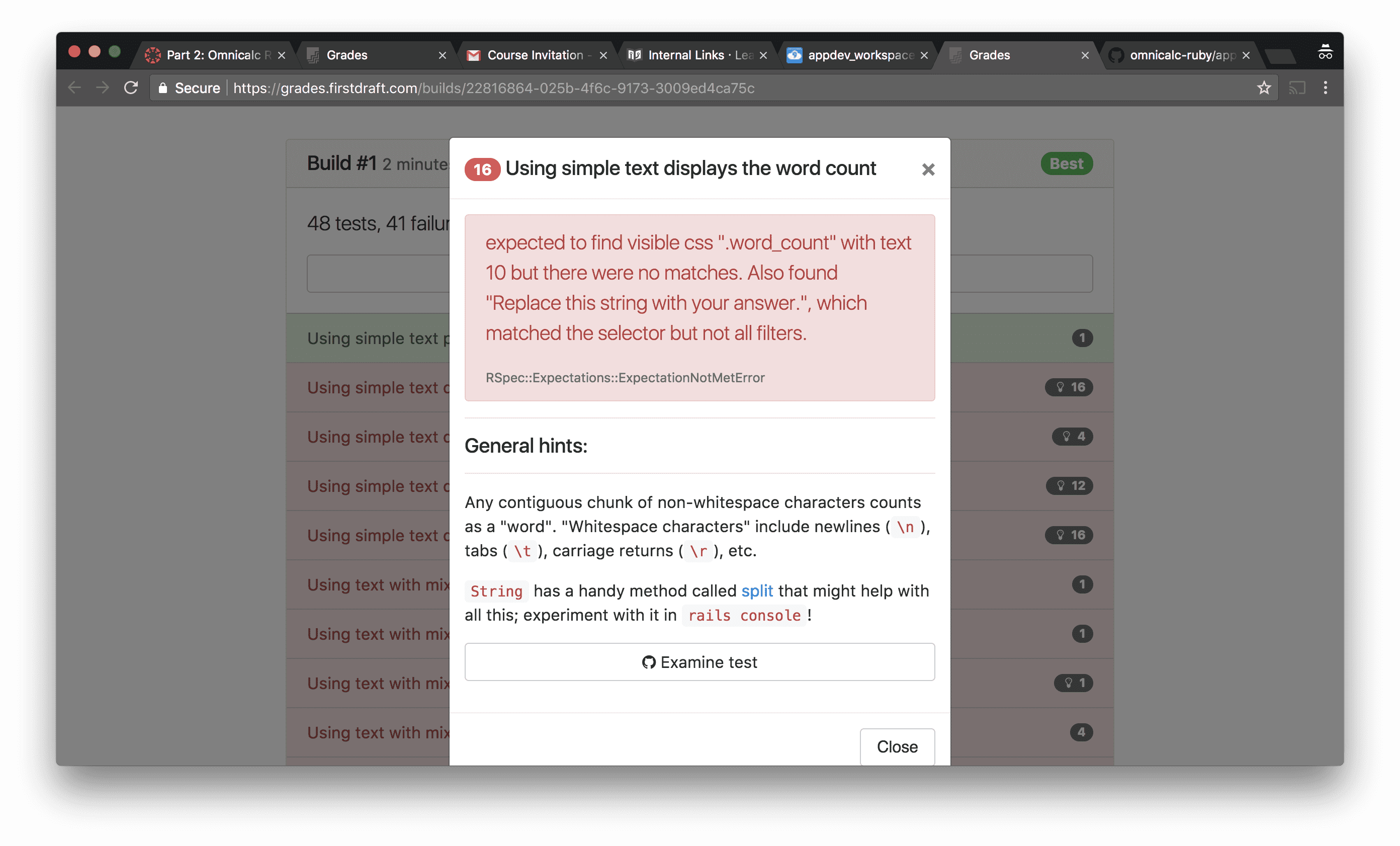Click the '48 tests, 41 failures' summary text
The width and height of the screenshot is (1400, 846).
click(378, 224)
